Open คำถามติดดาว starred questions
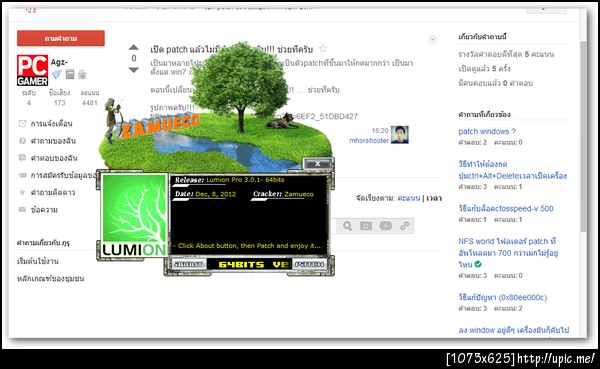This screenshot has width=600, height=369. click(52, 192)
